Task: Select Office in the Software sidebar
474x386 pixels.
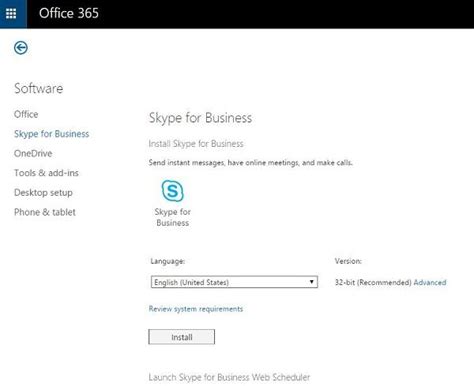Action: [26, 114]
